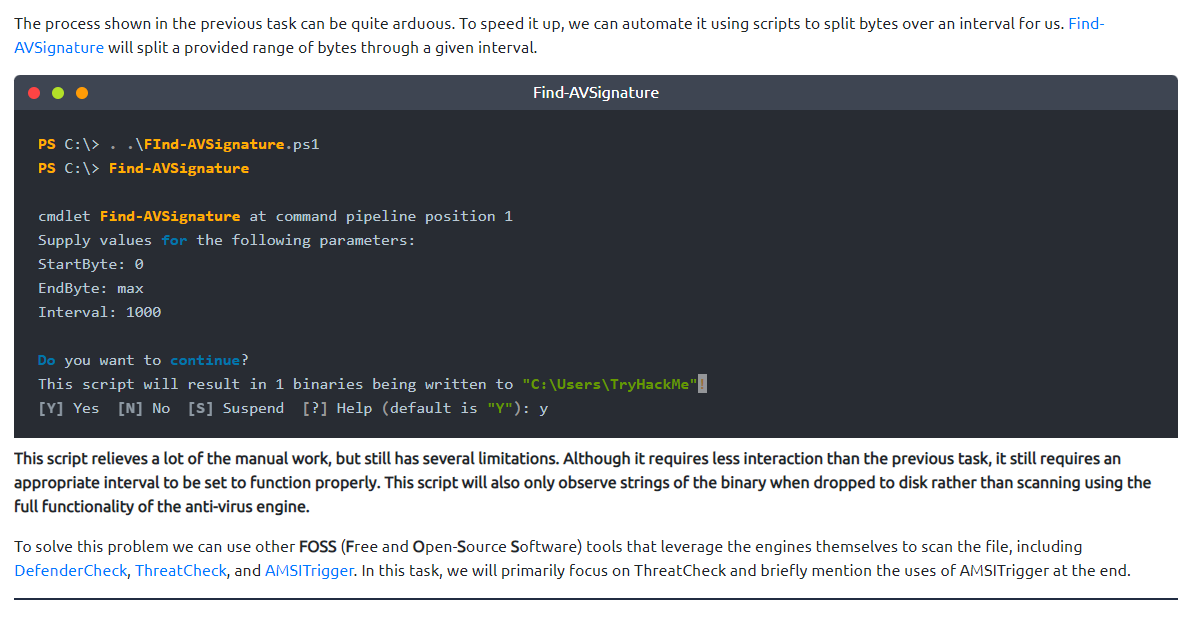Follow the ThreatCheck hyperlink
The height and width of the screenshot is (620, 1192).
point(173,571)
